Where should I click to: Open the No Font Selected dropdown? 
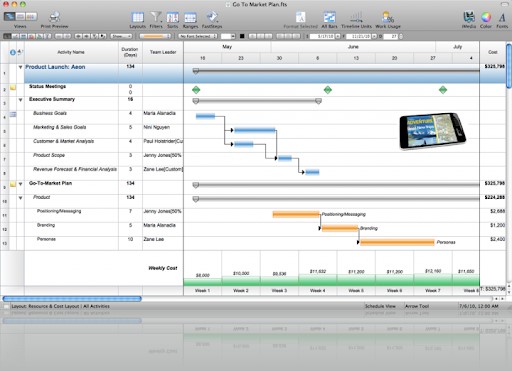tap(197, 36)
